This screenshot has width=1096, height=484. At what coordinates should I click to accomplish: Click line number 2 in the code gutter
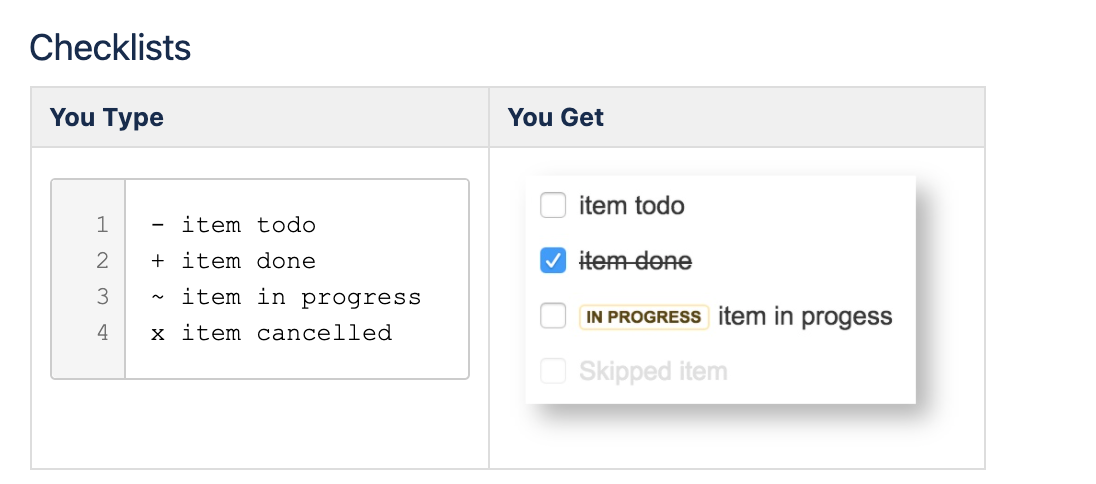(x=102, y=261)
